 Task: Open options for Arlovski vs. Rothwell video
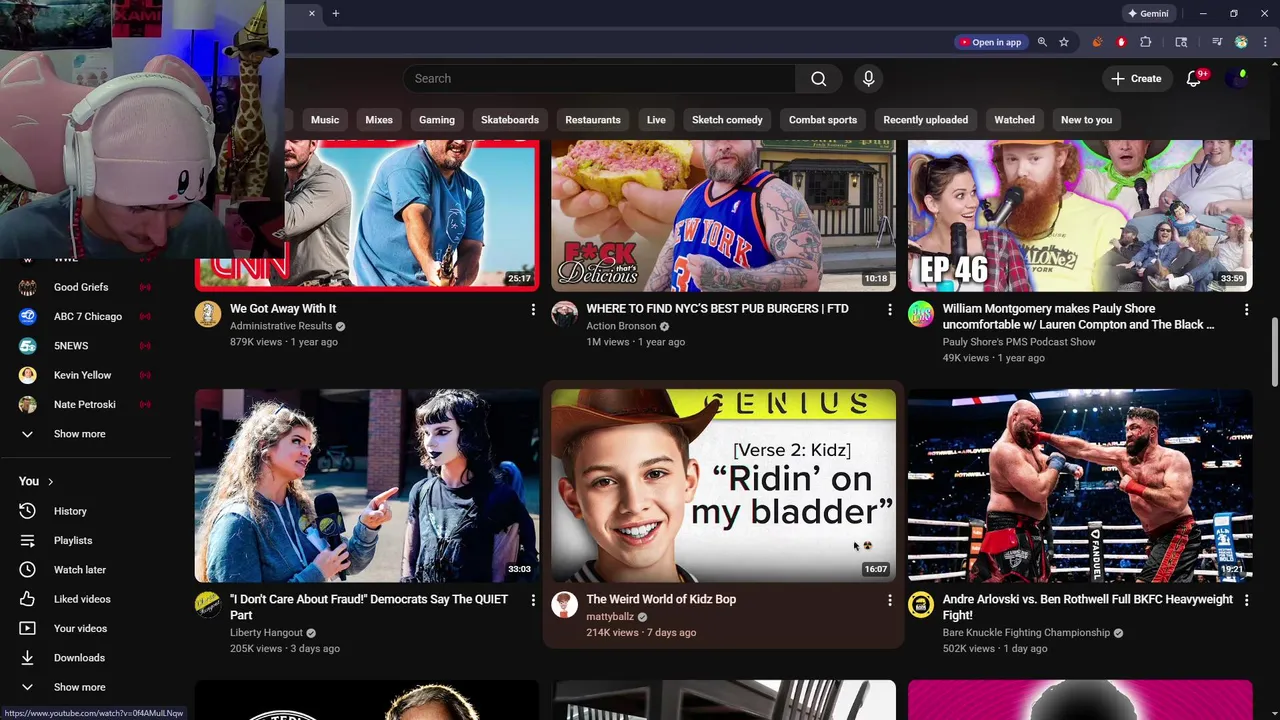pos(1246,600)
